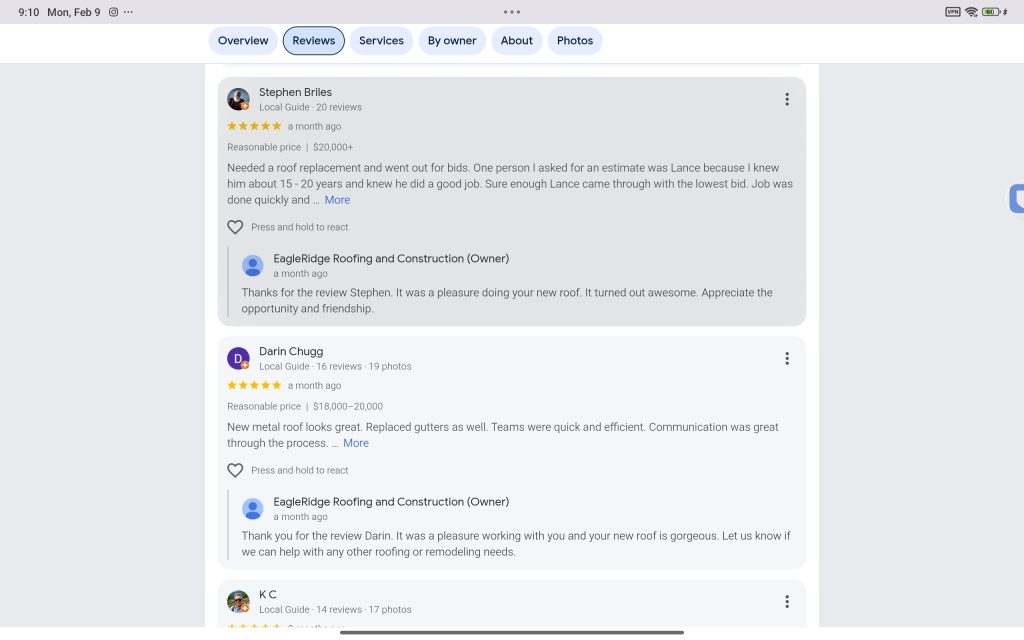The height and width of the screenshot is (640, 1024).
Task: Tap K C's profile avatar
Action: [238, 601]
